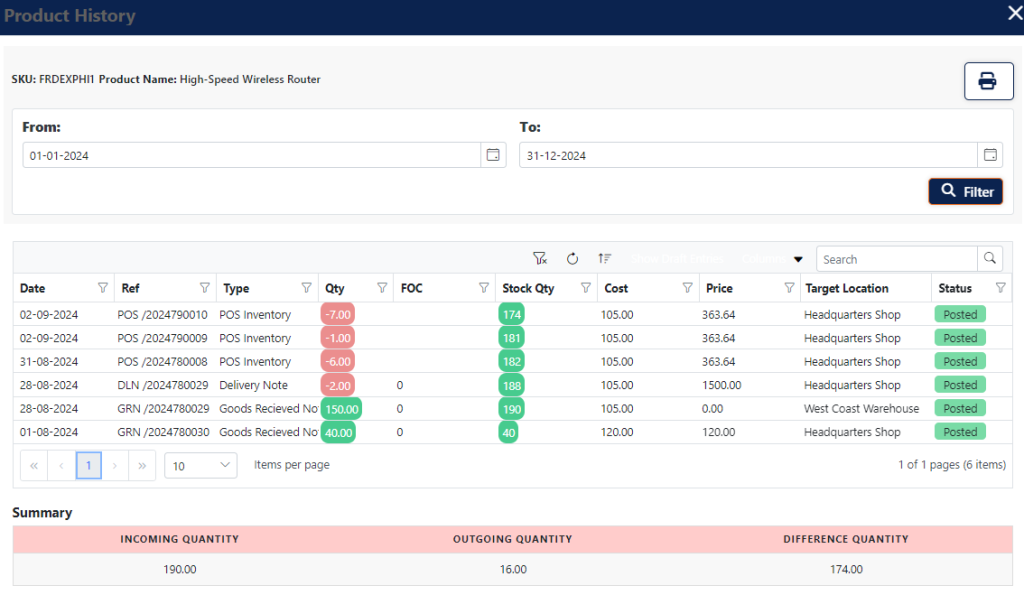
Task: Expand the Columns dropdown arrow
Action: [798, 260]
